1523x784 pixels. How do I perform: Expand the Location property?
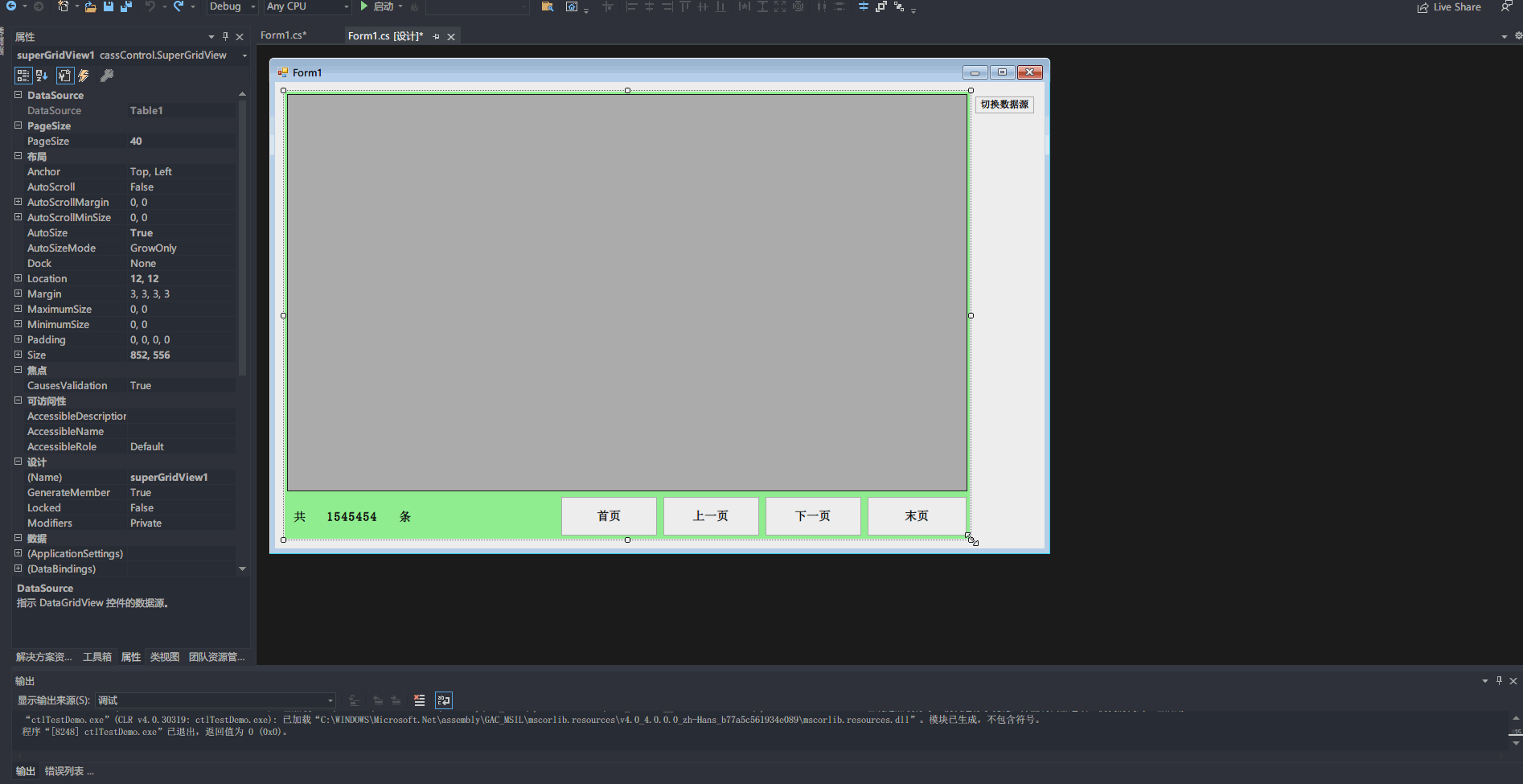pyautogui.click(x=18, y=278)
